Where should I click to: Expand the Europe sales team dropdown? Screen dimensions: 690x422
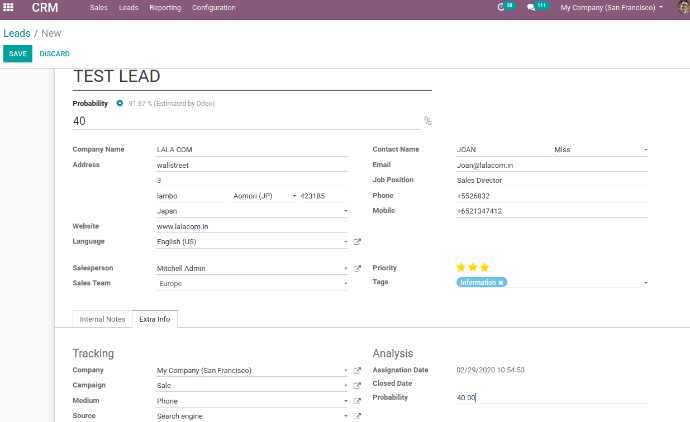click(x=345, y=283)
